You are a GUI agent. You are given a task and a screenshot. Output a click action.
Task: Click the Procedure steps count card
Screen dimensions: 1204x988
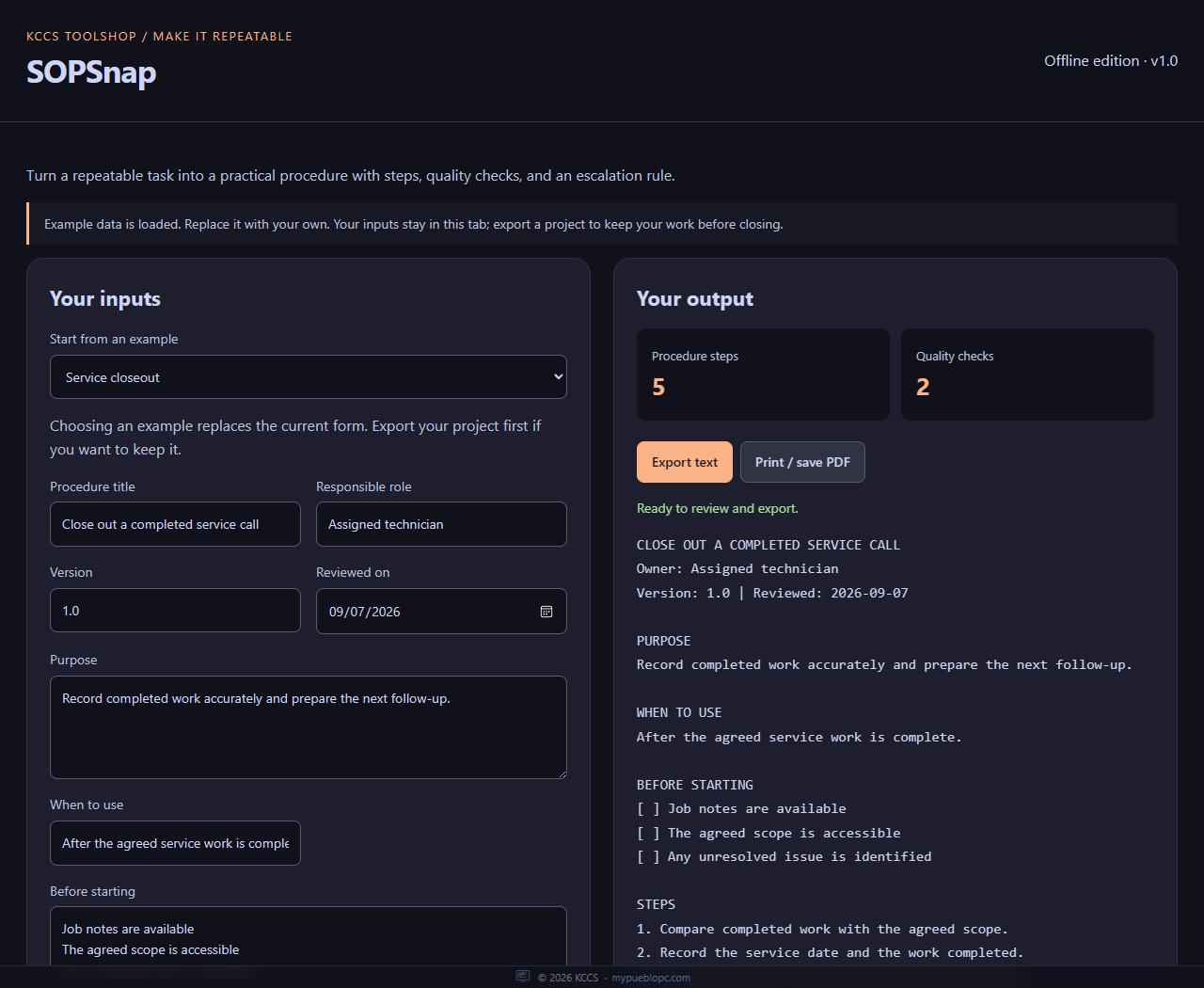click(x=763, y=374)
